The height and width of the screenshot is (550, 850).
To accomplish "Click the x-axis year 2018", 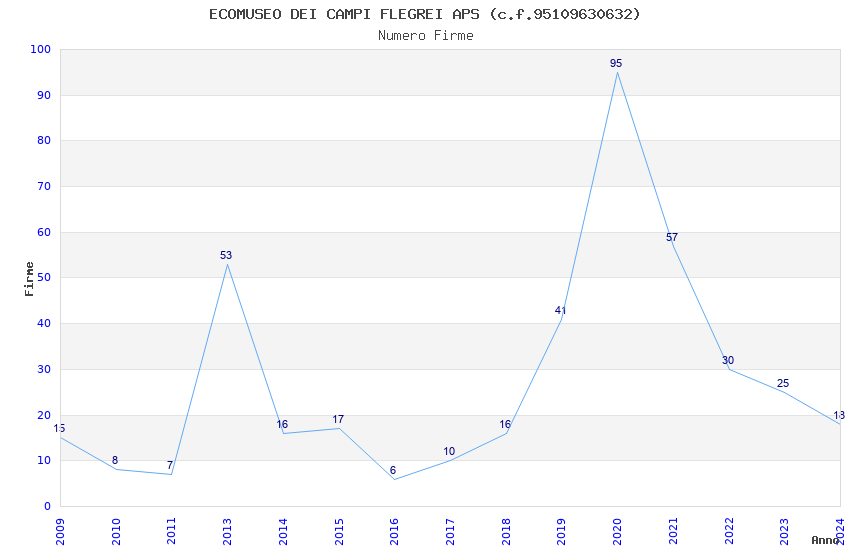I will tap(506, 531).
